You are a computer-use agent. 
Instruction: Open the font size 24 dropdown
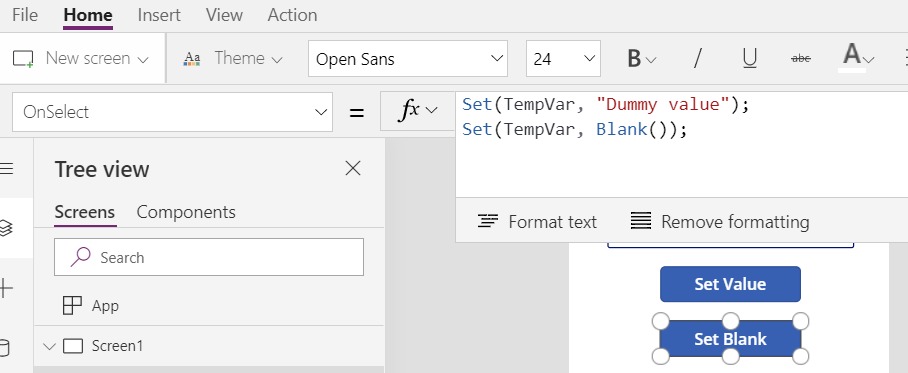pos(563,58)
